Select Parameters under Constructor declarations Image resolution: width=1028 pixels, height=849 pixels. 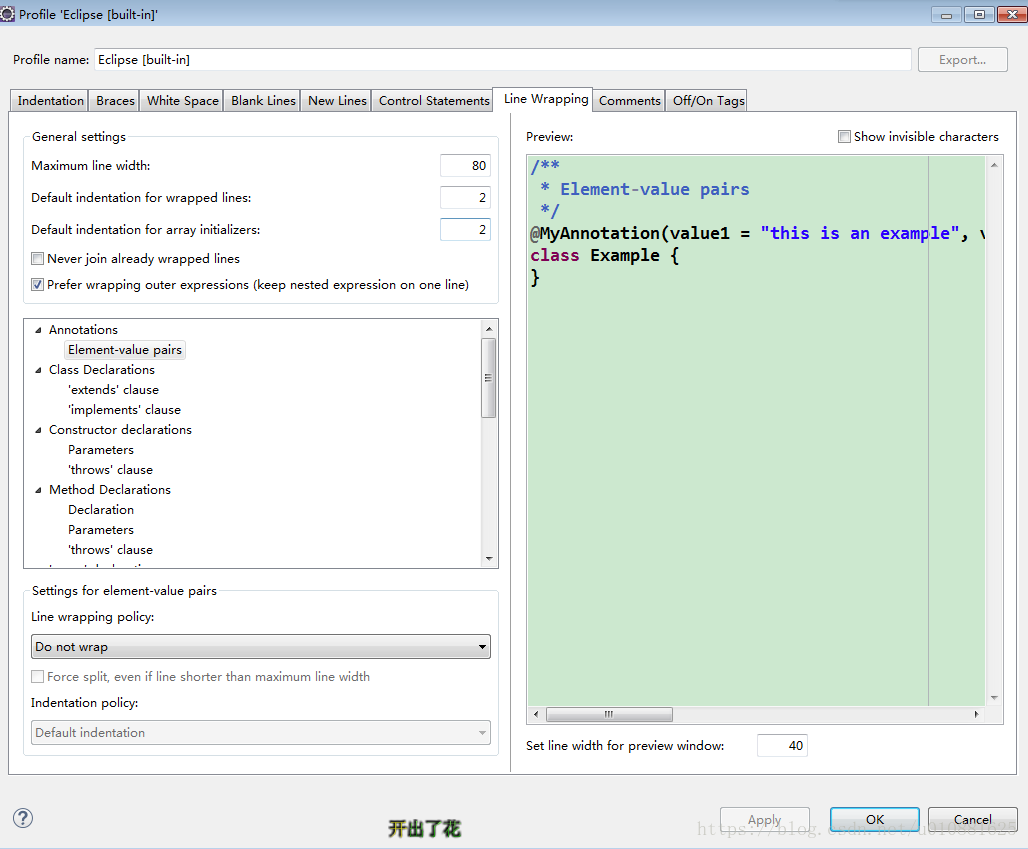(x=101, y=450)
